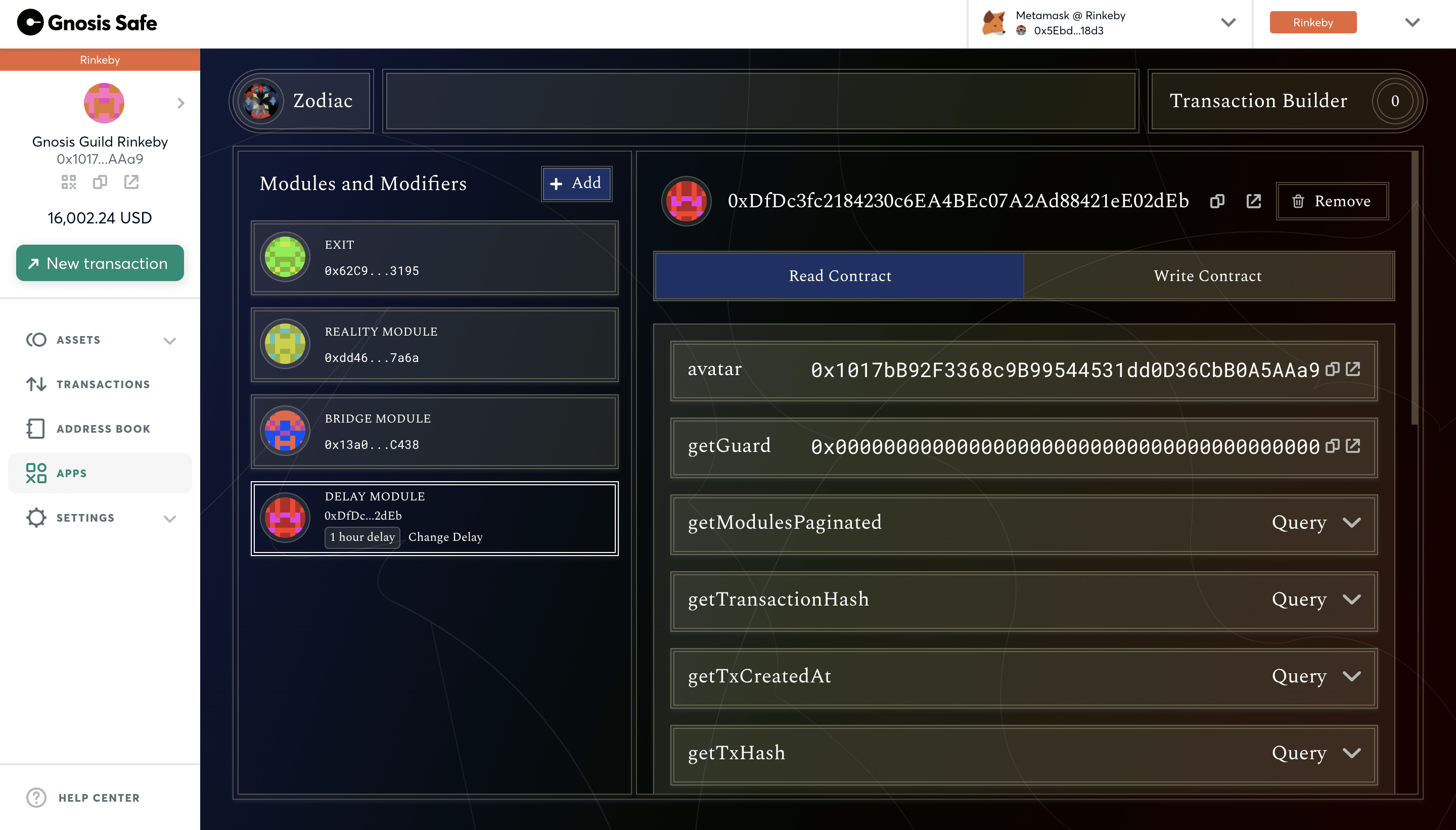Expand the getTxCreatedAt query

pos(1355,676)
